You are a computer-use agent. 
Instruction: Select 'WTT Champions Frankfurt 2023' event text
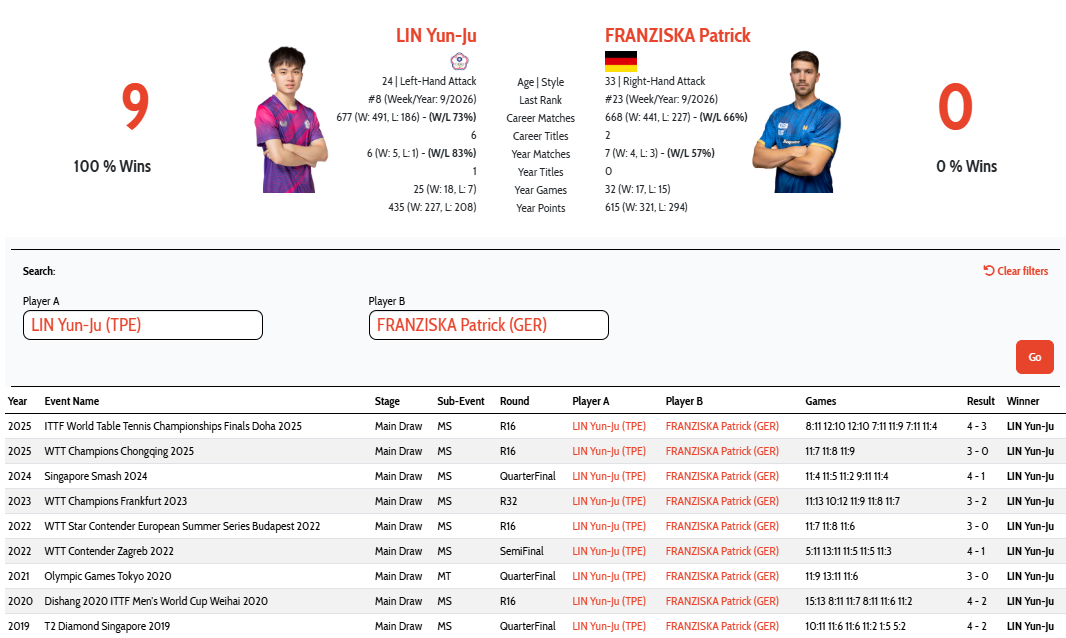[116, 501]
